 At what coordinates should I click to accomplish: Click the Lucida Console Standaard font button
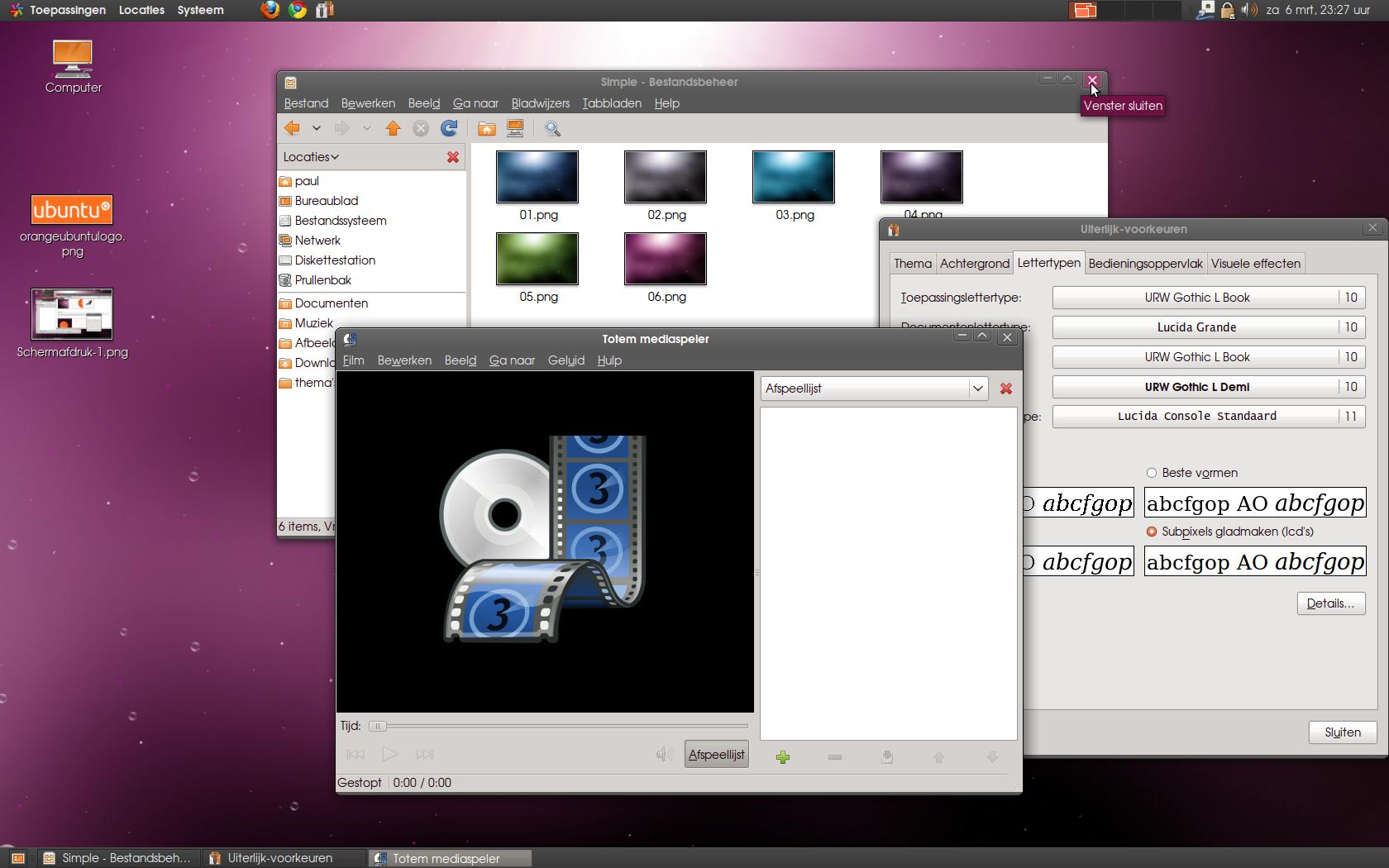tap(1209, 416)
